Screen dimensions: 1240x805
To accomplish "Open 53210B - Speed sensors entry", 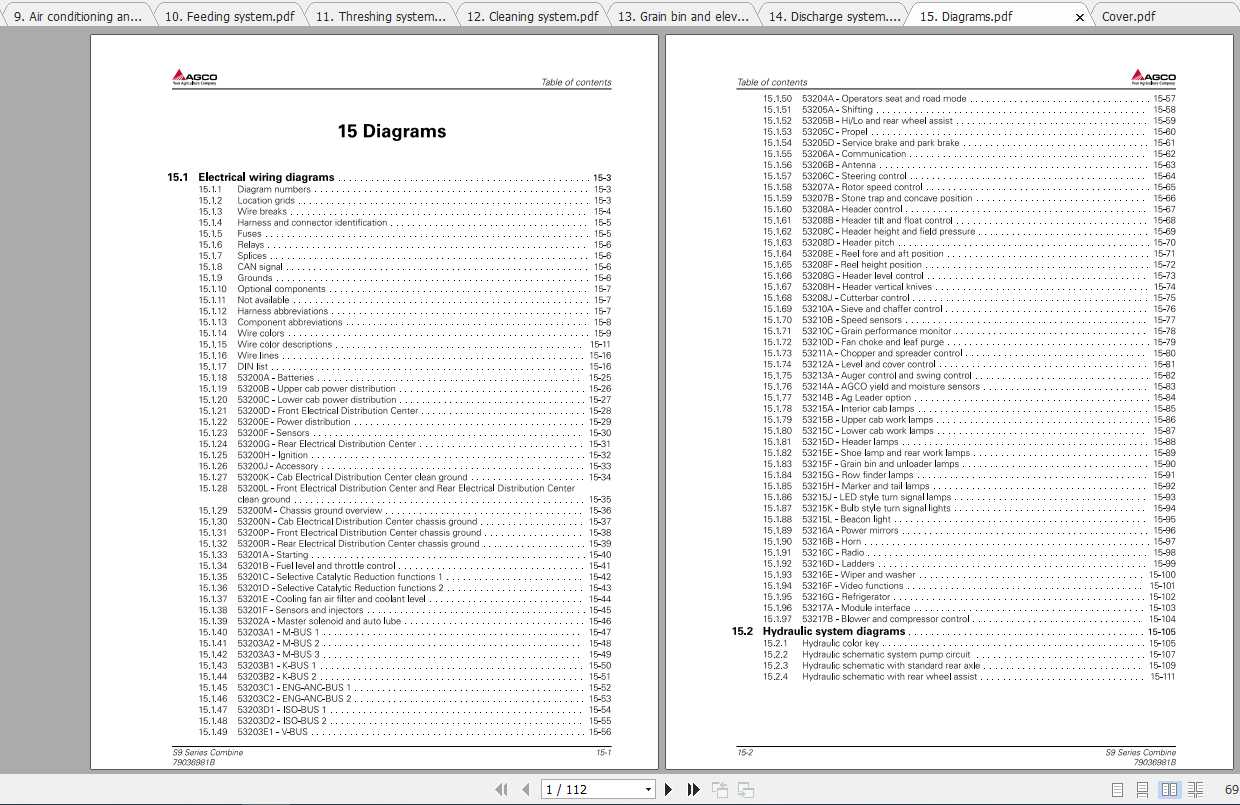I will pyautogui.click(x=852, y=320).
